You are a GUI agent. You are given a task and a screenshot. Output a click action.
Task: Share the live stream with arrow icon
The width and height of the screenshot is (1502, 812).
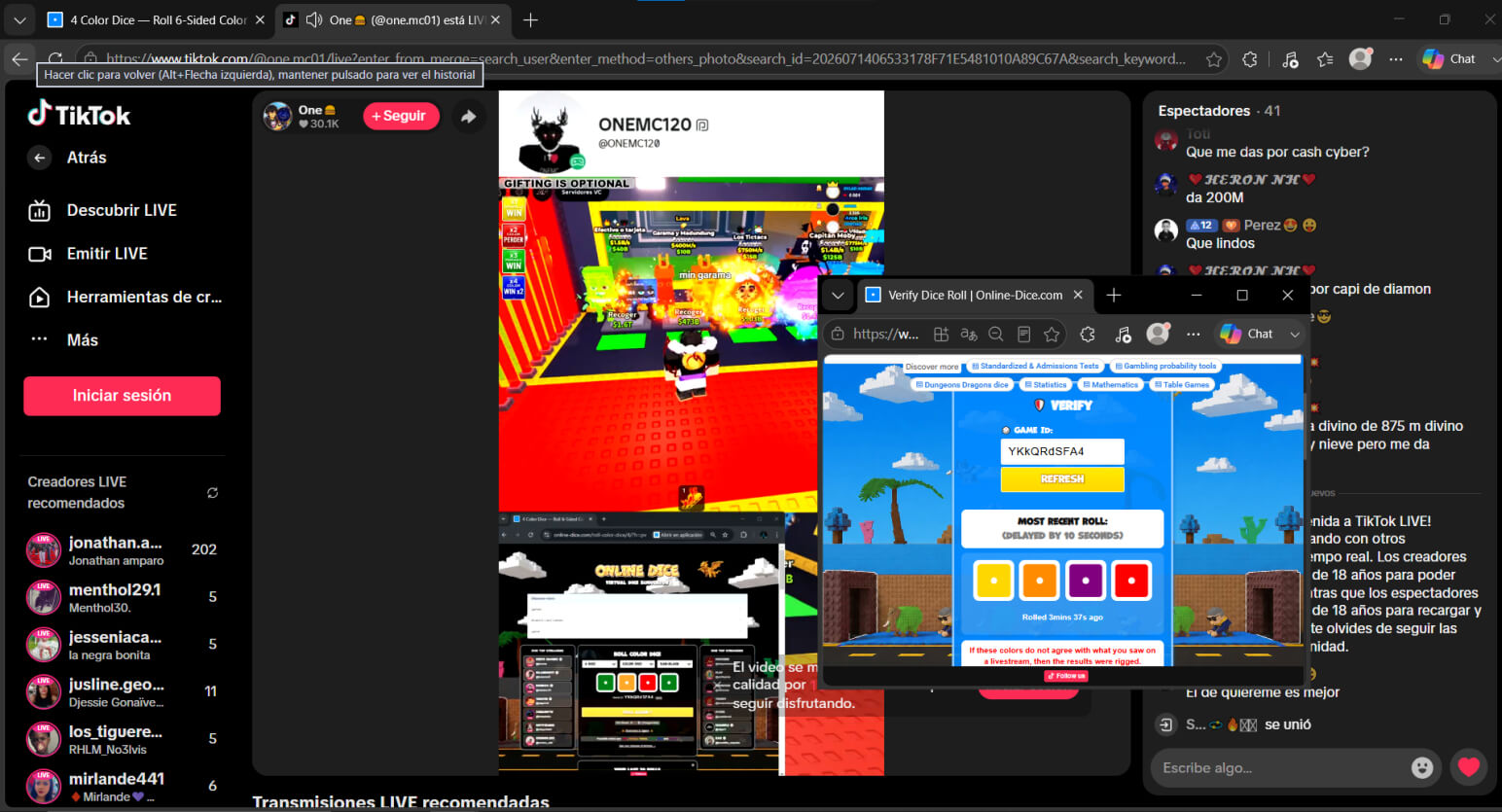point(468,117)
